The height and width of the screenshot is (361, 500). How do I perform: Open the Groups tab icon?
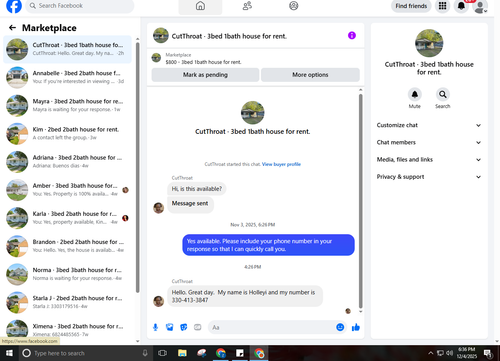point(294,6)
